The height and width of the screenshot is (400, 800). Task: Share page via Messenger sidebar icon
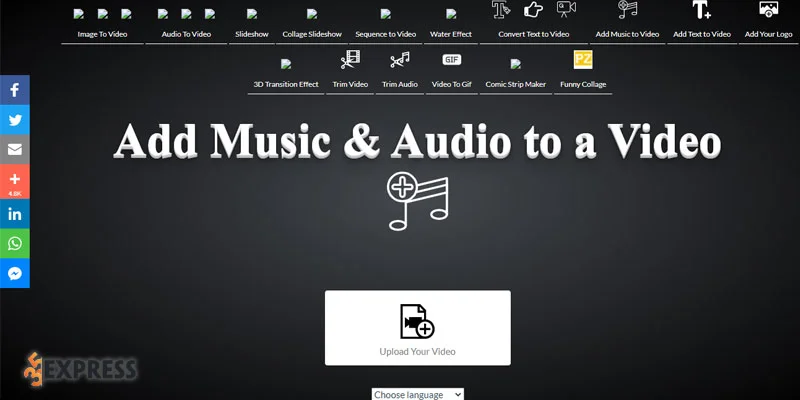click(15, 273)
